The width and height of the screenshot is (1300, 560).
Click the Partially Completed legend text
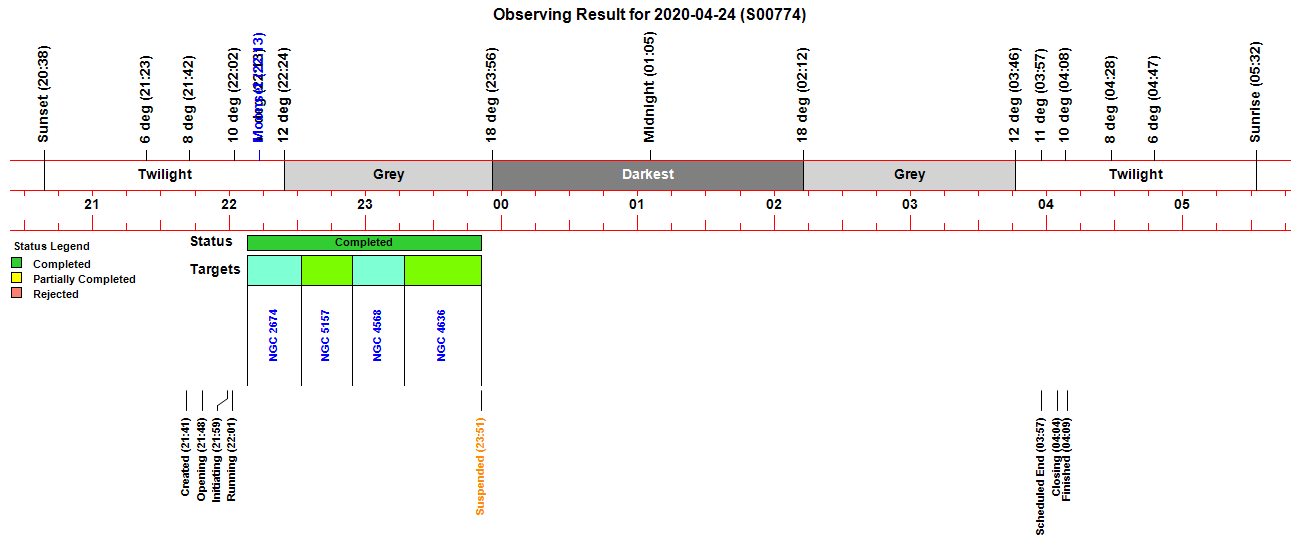coord(84,279)
